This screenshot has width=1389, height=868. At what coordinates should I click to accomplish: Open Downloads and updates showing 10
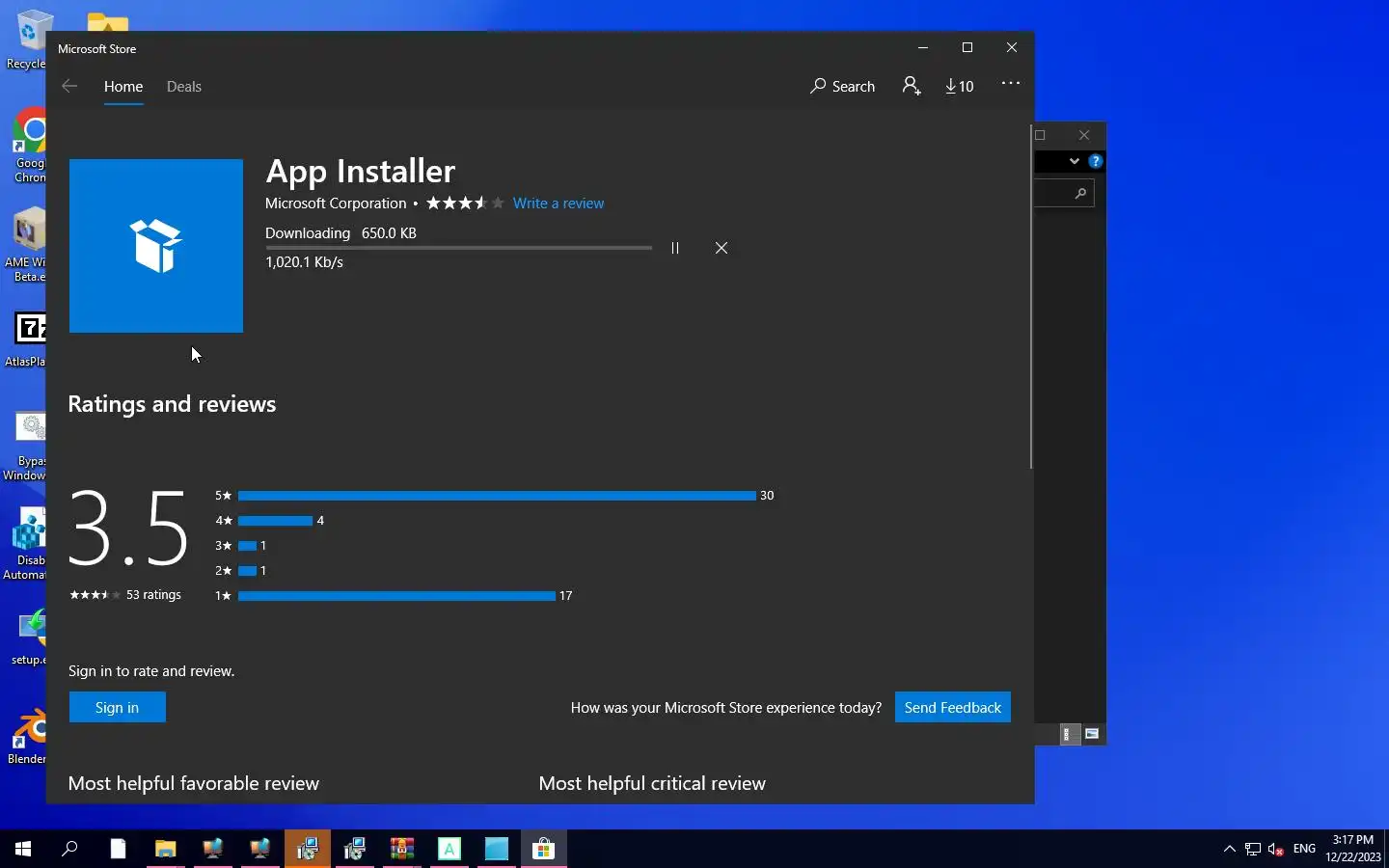coord(960,86)
